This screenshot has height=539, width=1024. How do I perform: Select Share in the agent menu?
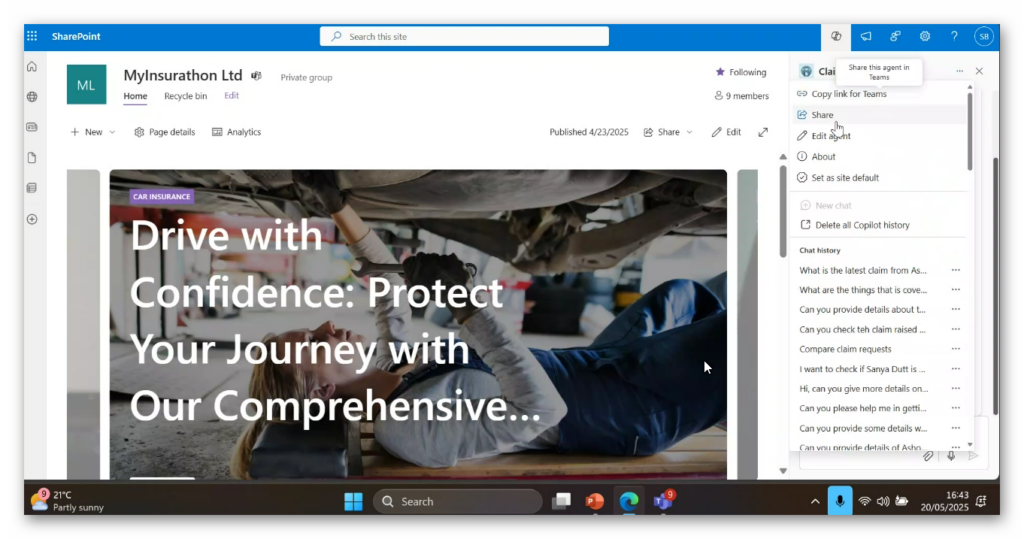[x=878, y=114]
